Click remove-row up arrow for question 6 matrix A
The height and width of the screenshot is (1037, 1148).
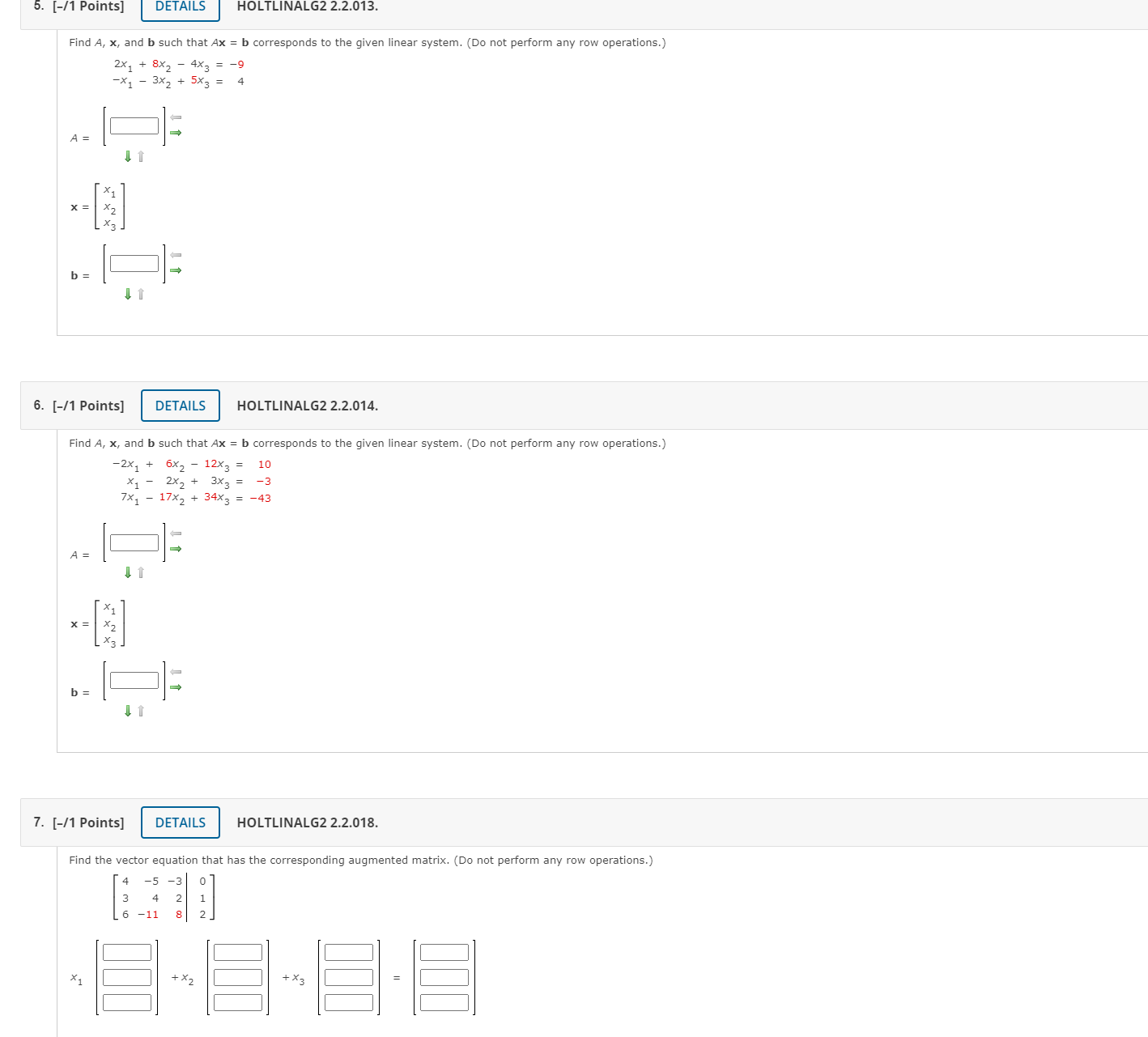coord(141,572)
